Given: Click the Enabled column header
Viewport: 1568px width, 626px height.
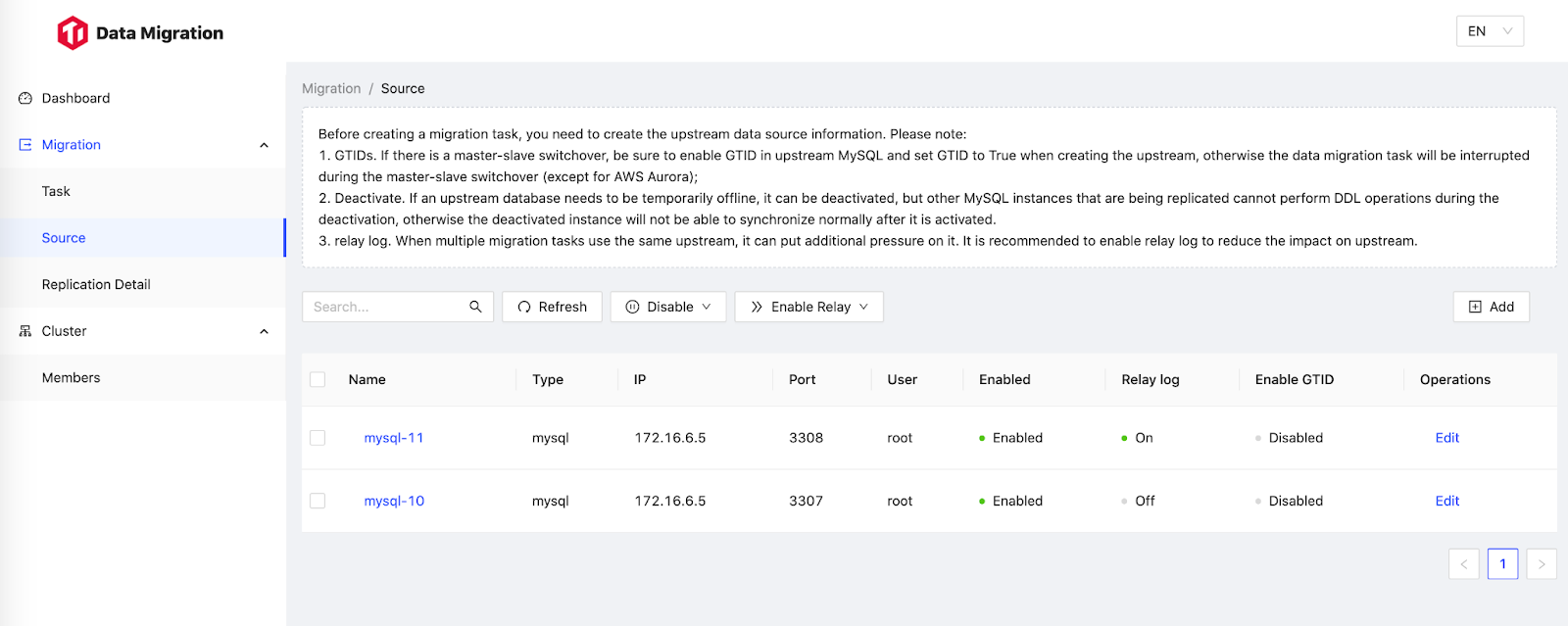Looking at the screenshot, I should [1004, 379].
